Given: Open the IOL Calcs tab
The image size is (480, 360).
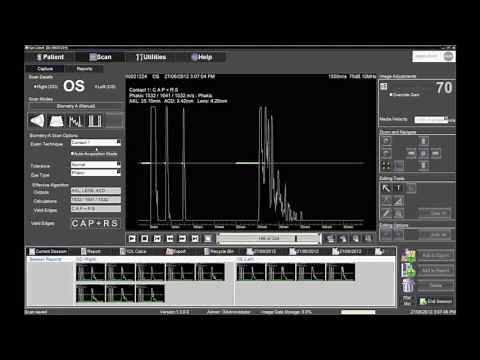Looking at the screenshot, I should pyautogui.click(x=133, y=252).
